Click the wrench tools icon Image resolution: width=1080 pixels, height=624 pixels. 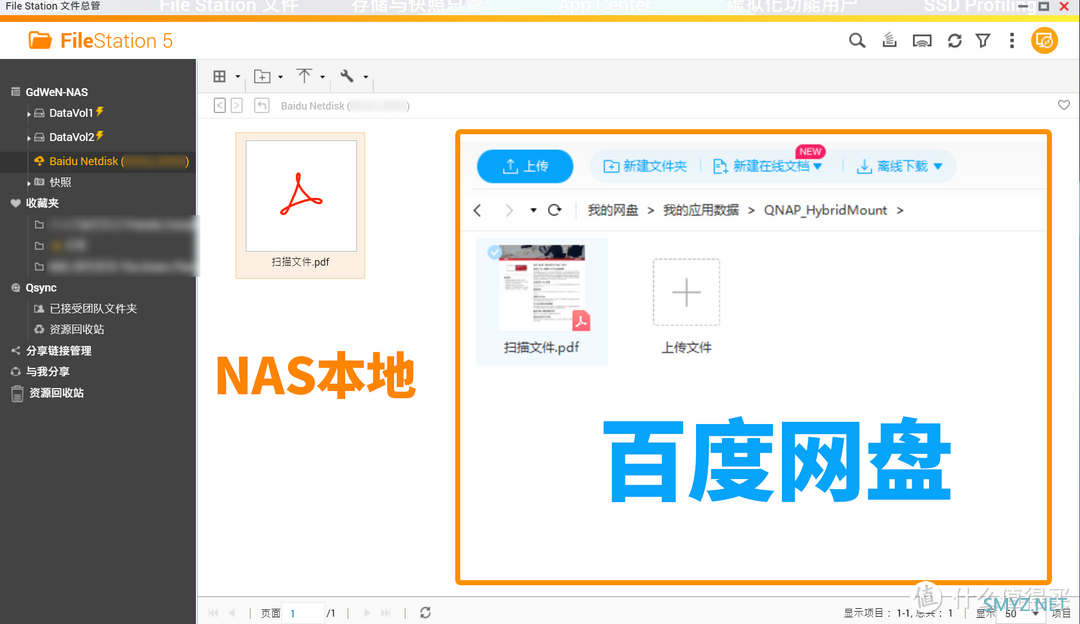[347, 76]
